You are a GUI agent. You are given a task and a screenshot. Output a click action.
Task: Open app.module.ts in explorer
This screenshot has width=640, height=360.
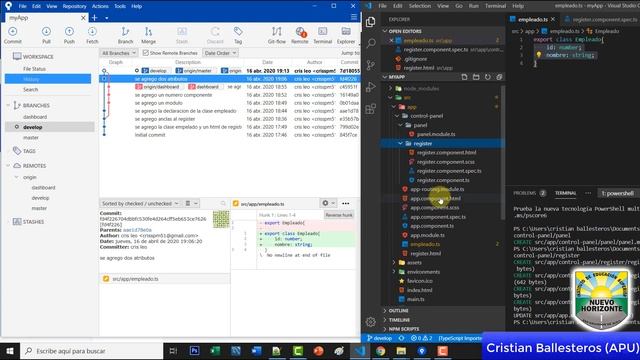[x=427, y=235]
